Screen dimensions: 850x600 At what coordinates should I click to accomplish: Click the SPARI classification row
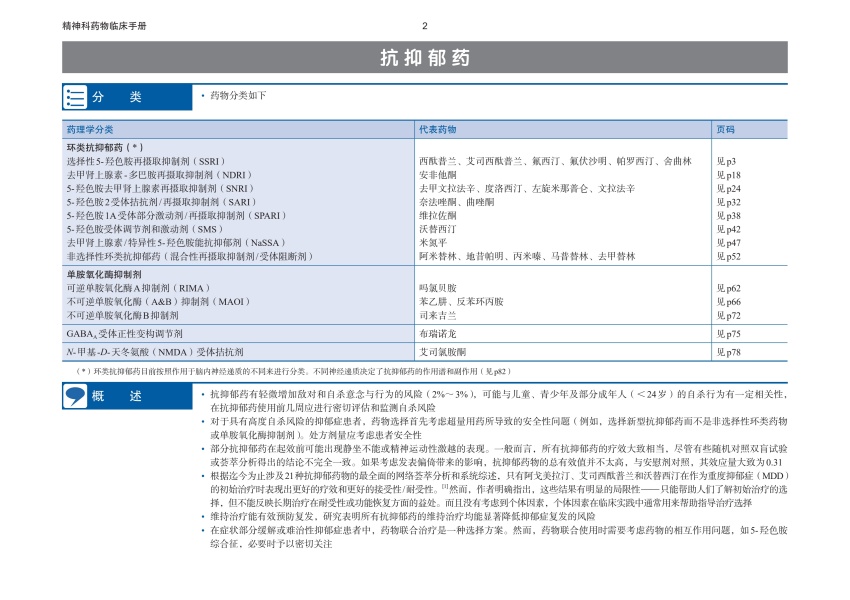click(x=176, y=215)
